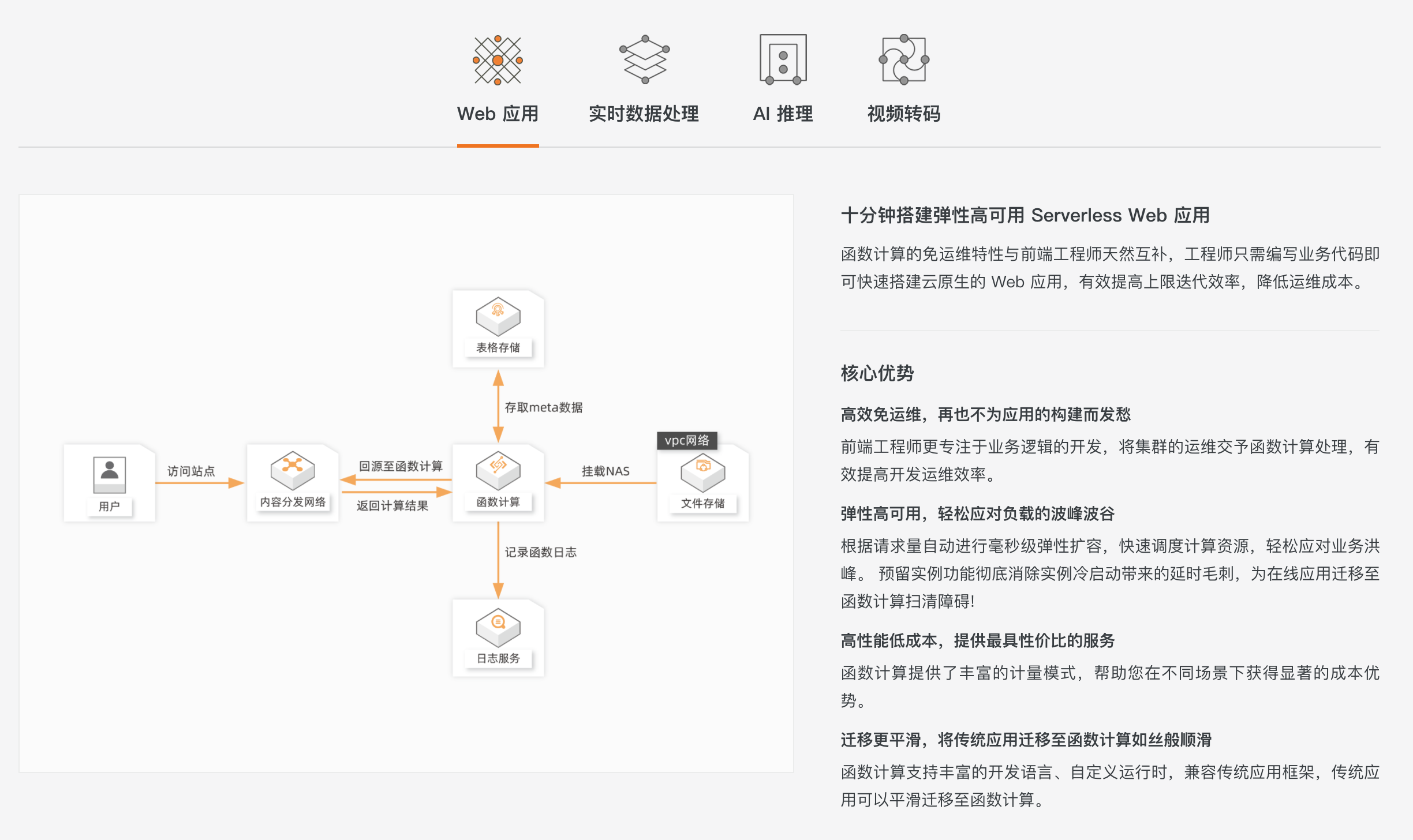Click the 十分钟搭建弹性高可用 Serverless Web 应用 heading
This screenshot has height=840, width=1413.
click(x=1025, y=215)
